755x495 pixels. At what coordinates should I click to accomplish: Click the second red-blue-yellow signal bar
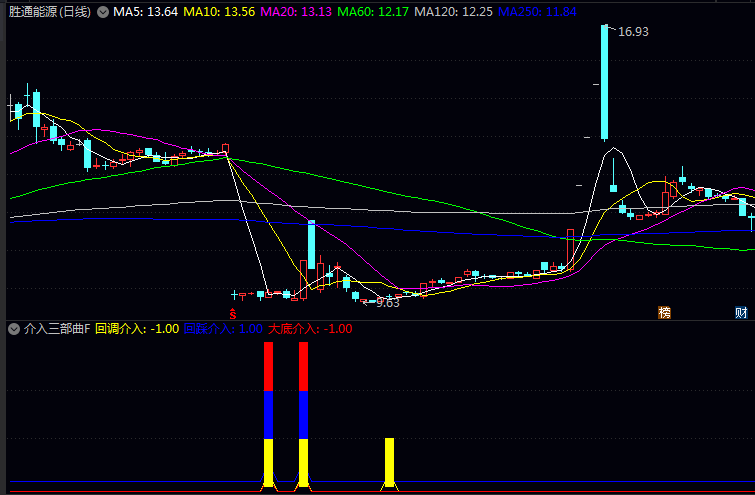tap(303, 415)
